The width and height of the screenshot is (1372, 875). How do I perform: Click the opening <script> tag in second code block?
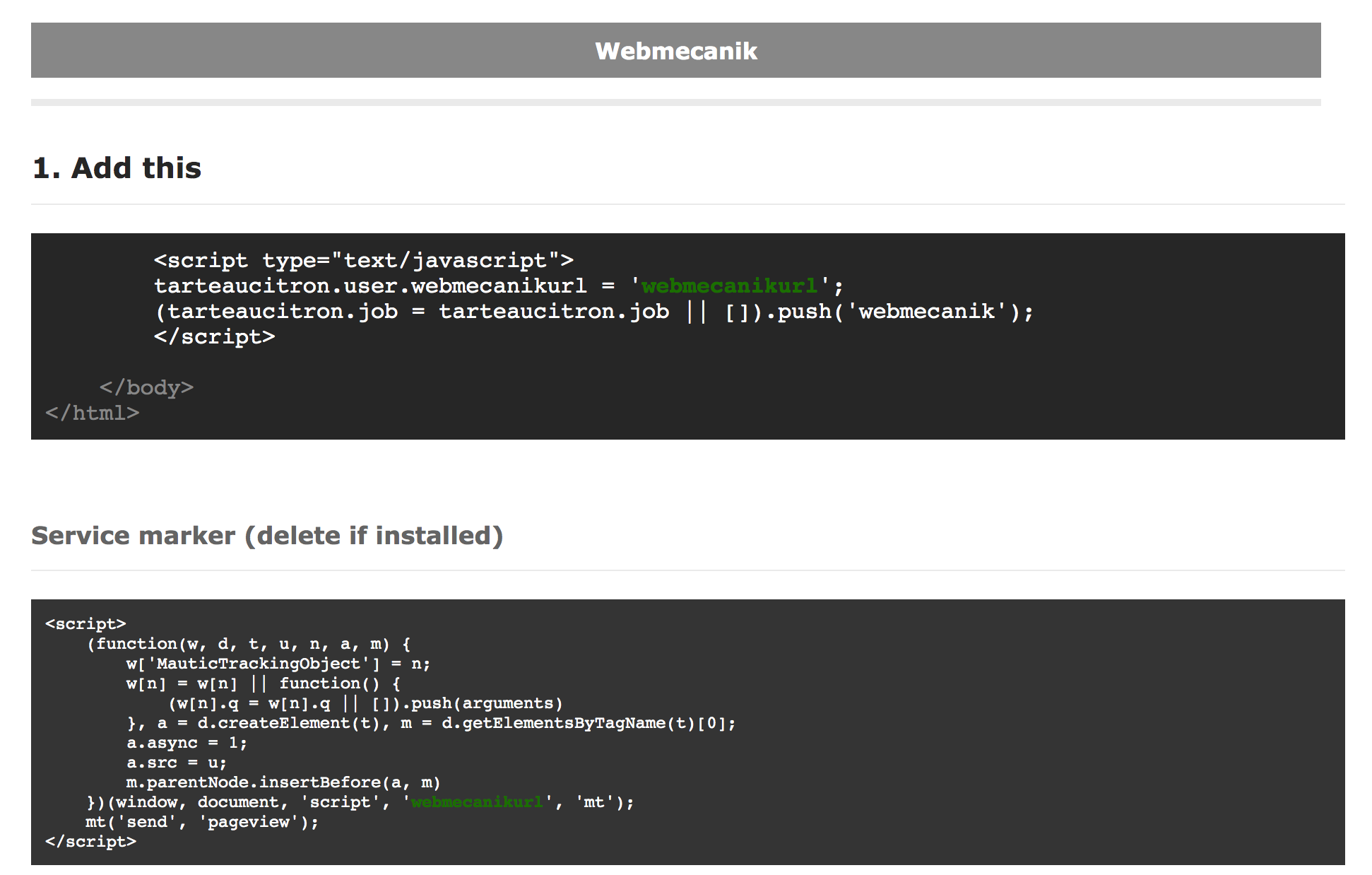coord(85,623)
